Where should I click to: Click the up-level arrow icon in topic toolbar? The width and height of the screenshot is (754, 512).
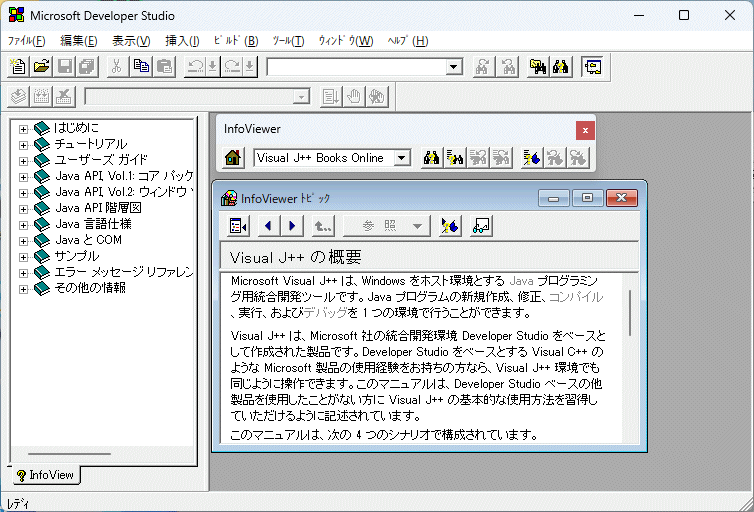323,225
